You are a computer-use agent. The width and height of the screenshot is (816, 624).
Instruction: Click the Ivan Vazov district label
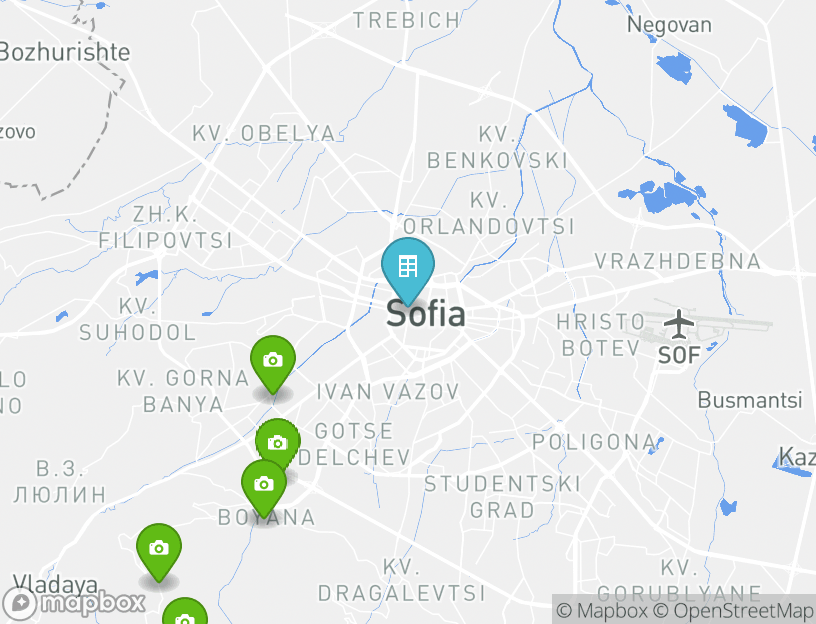coord(388,391)
